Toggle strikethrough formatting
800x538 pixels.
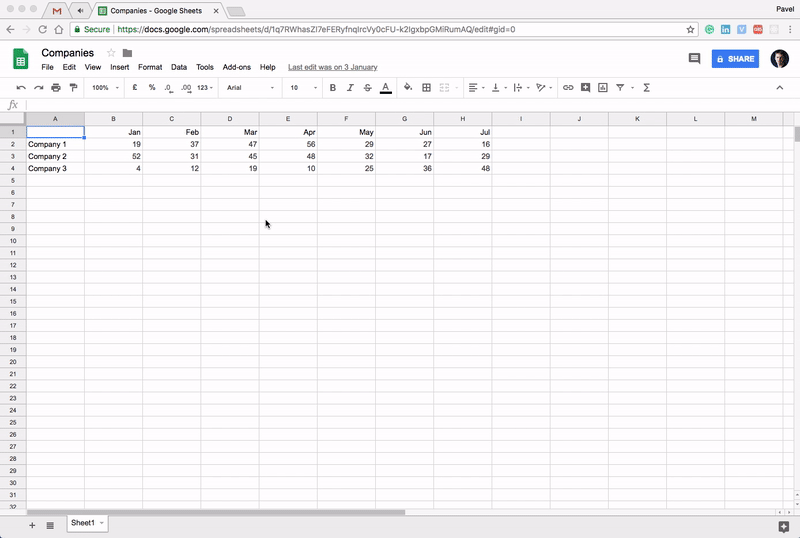(x=367, y=88)
